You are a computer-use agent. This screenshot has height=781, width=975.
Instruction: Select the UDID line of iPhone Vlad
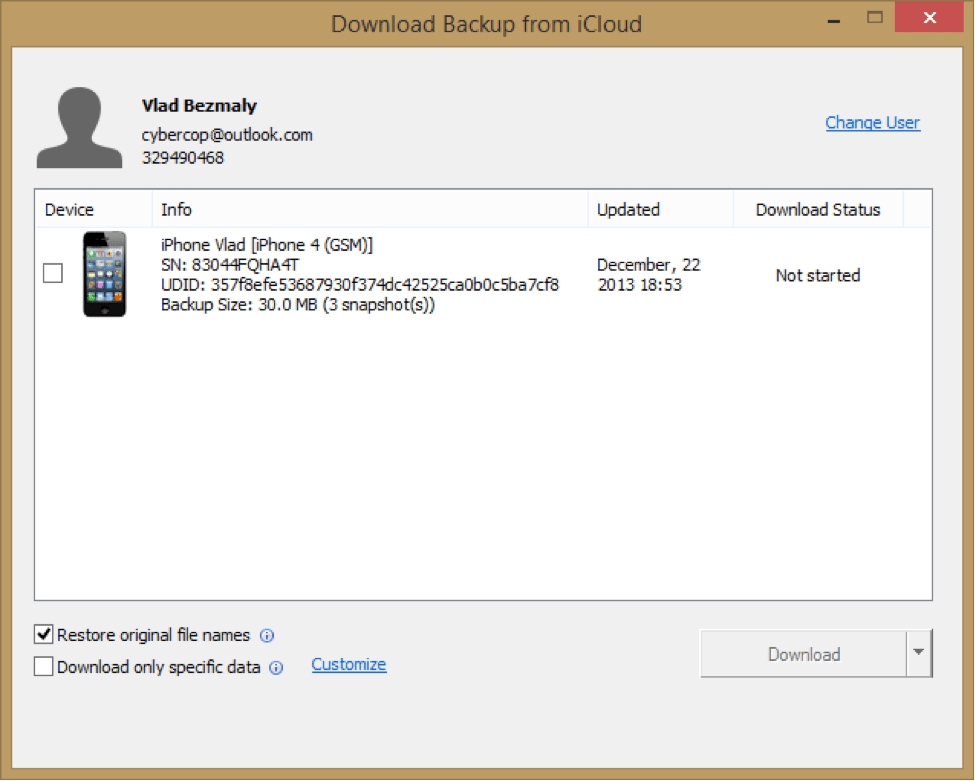point(360,285)
